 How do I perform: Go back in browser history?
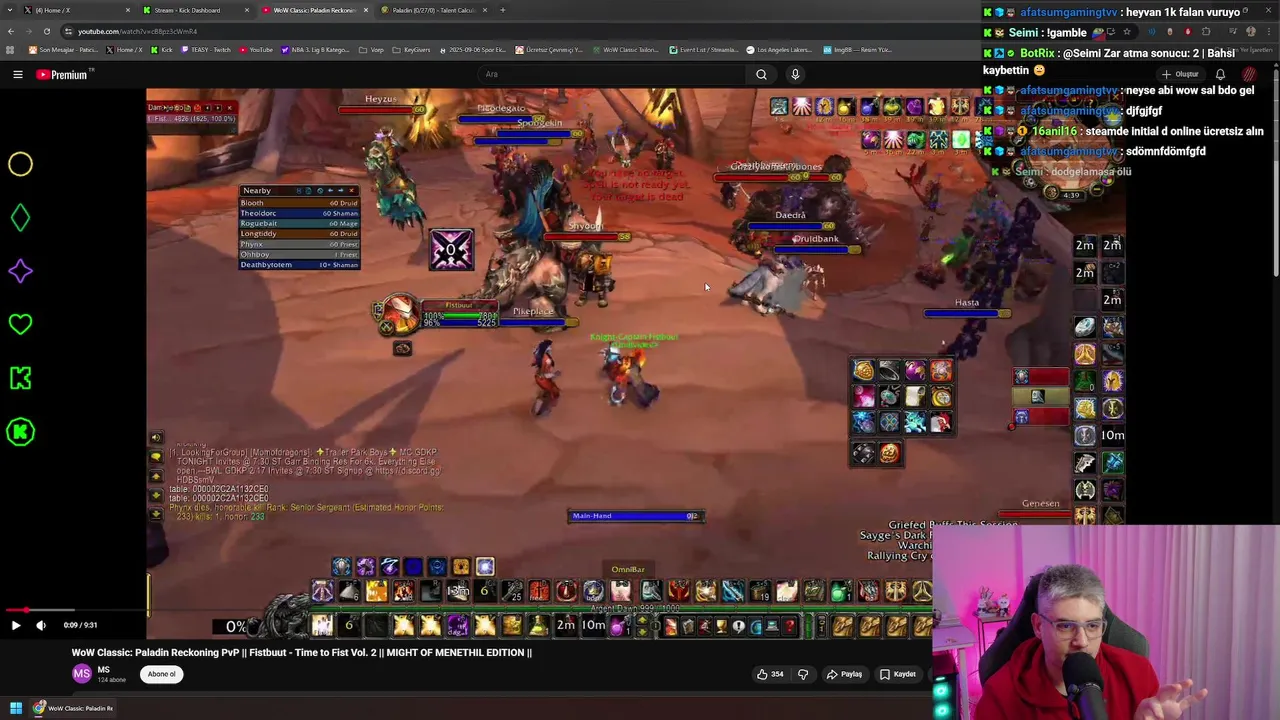coord(11,31)
